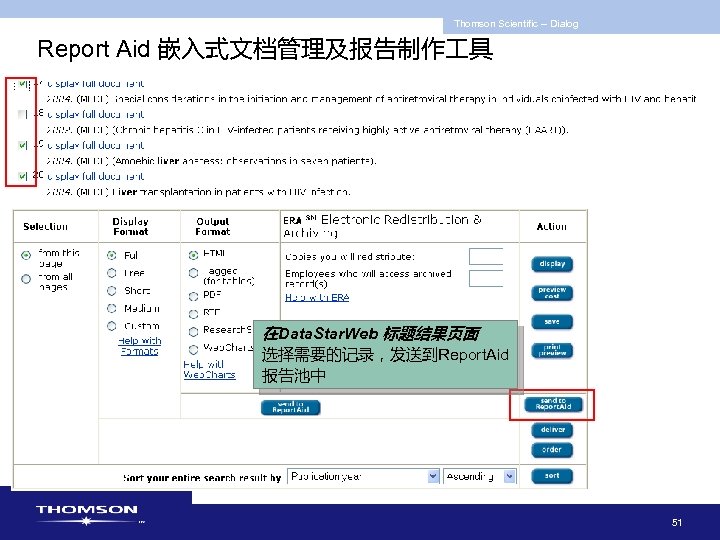Select Tagged (for tables) output radio
The height and width of the screenshot is (540, 720).
[x=193, y=273]
